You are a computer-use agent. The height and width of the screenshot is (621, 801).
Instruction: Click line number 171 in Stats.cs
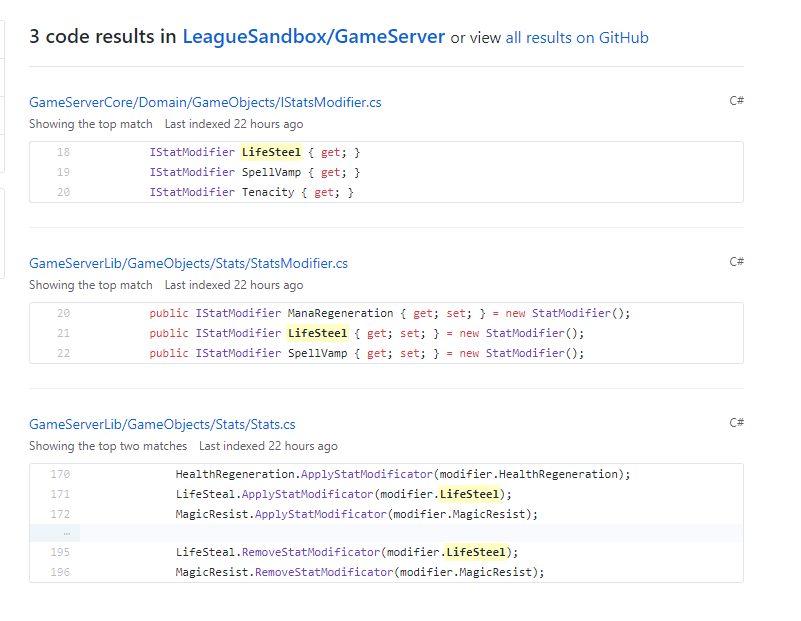coord(60,492)
